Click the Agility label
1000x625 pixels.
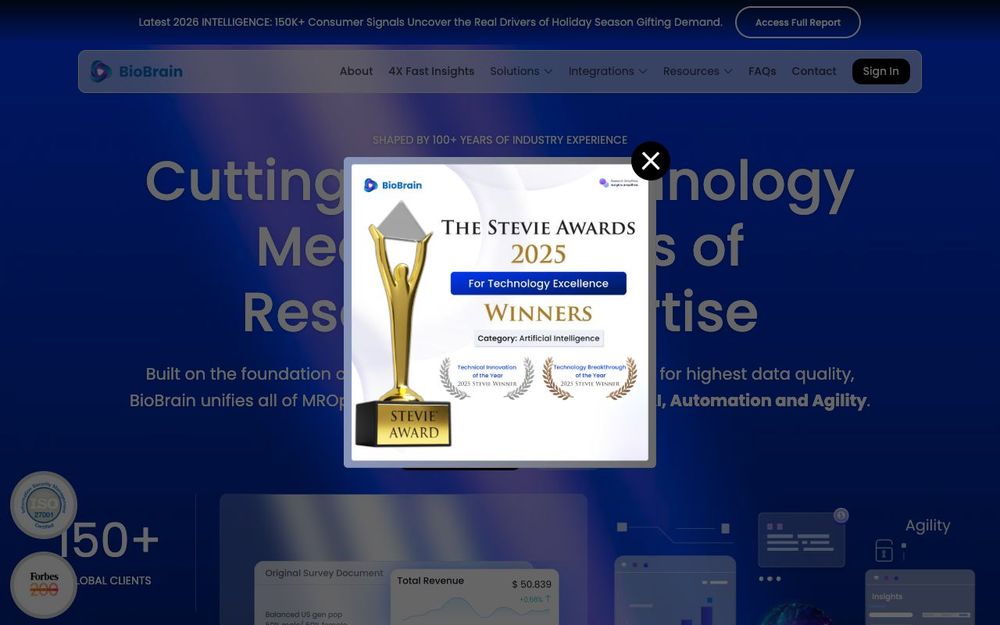(x=927, y=526)
